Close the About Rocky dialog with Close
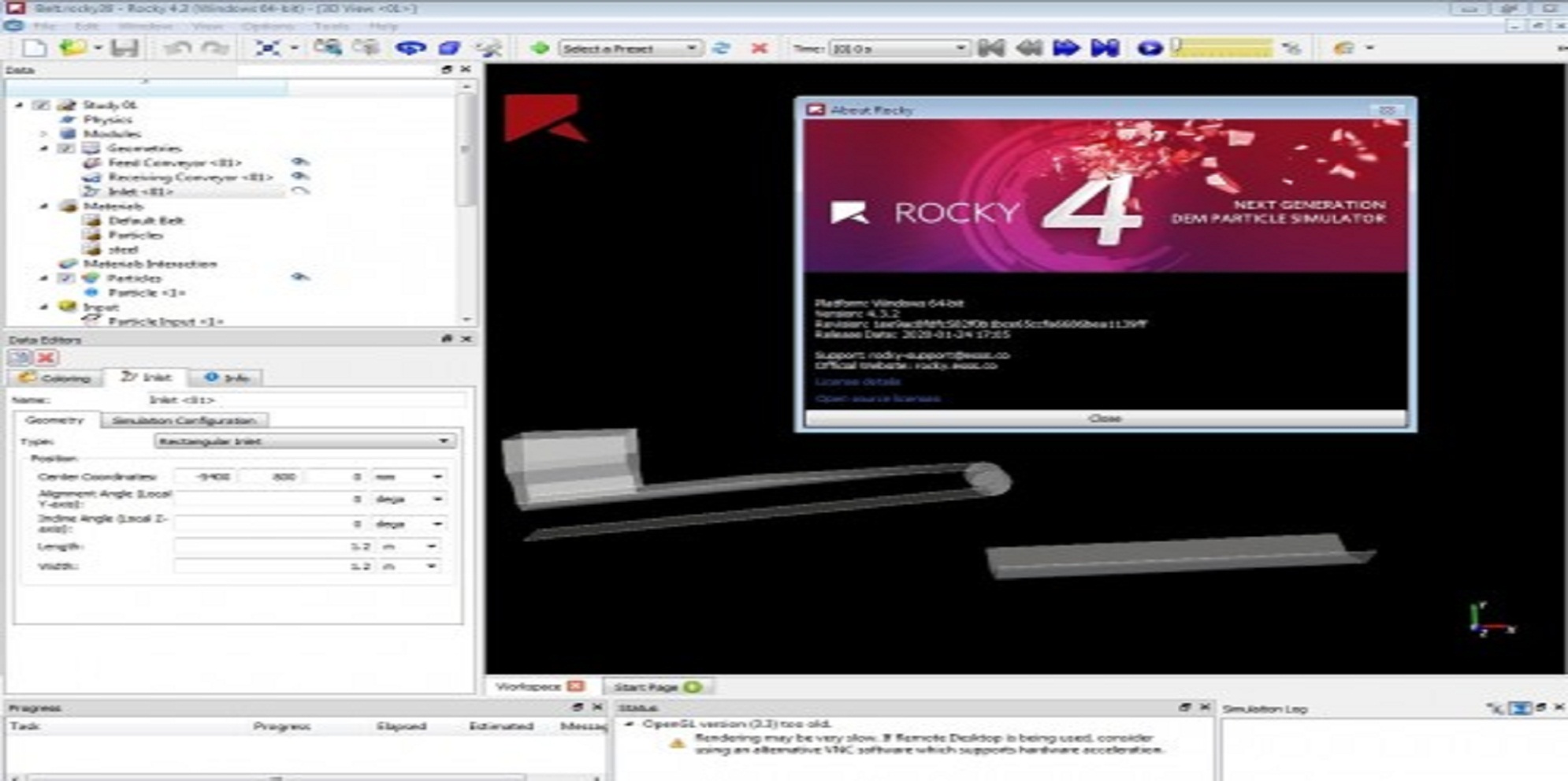Image resolution: width=1568 pixels, height=781 pixels. click(x=1105, y=418)
